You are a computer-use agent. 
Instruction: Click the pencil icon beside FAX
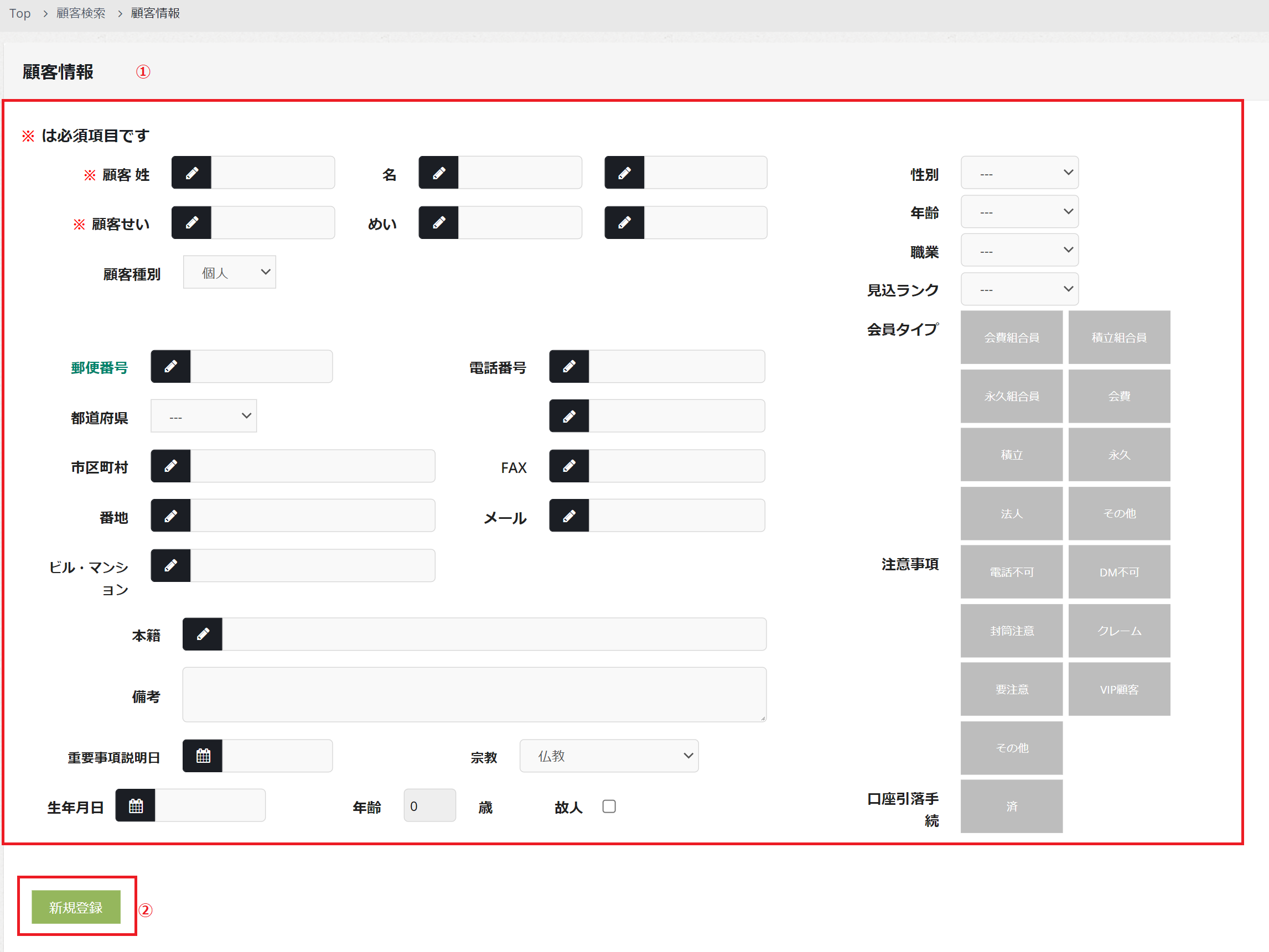pyautogui.click(x=568, y=466)
